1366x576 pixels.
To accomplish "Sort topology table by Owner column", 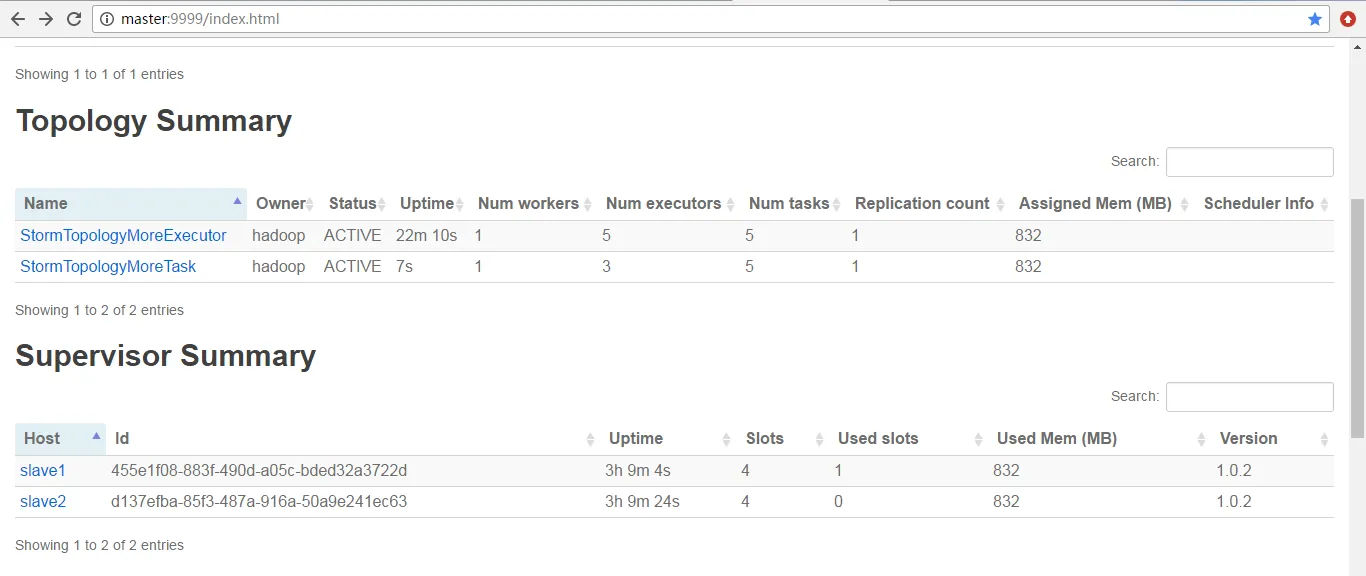I will 284,203.
